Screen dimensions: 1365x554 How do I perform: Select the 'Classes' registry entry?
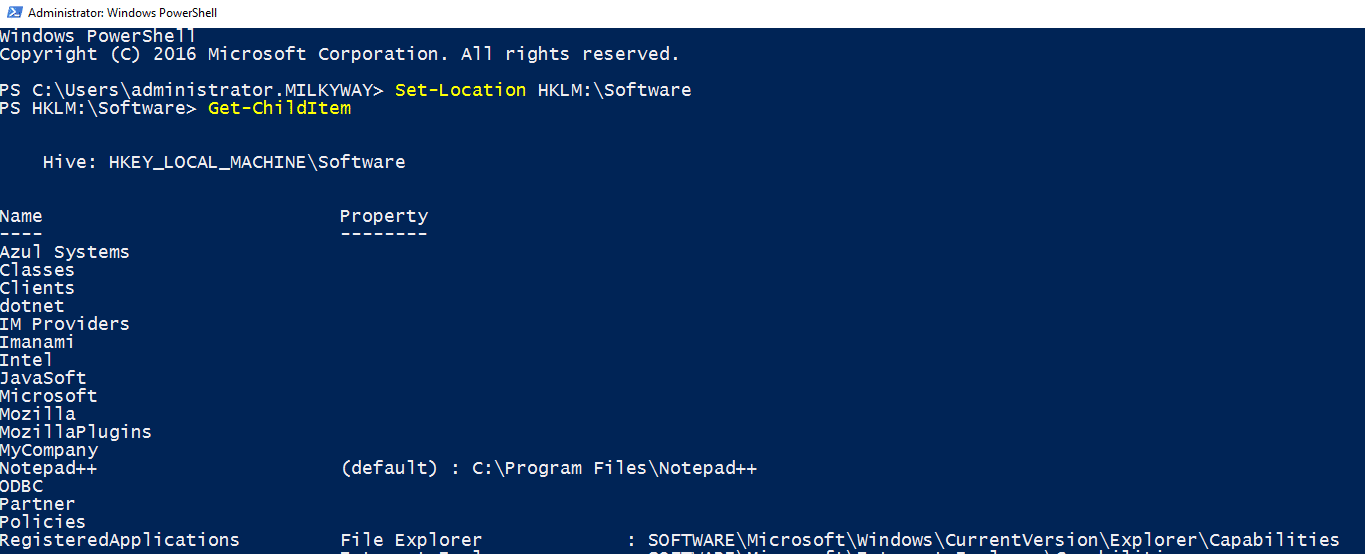pyautogui.click(x=37, y=270)
